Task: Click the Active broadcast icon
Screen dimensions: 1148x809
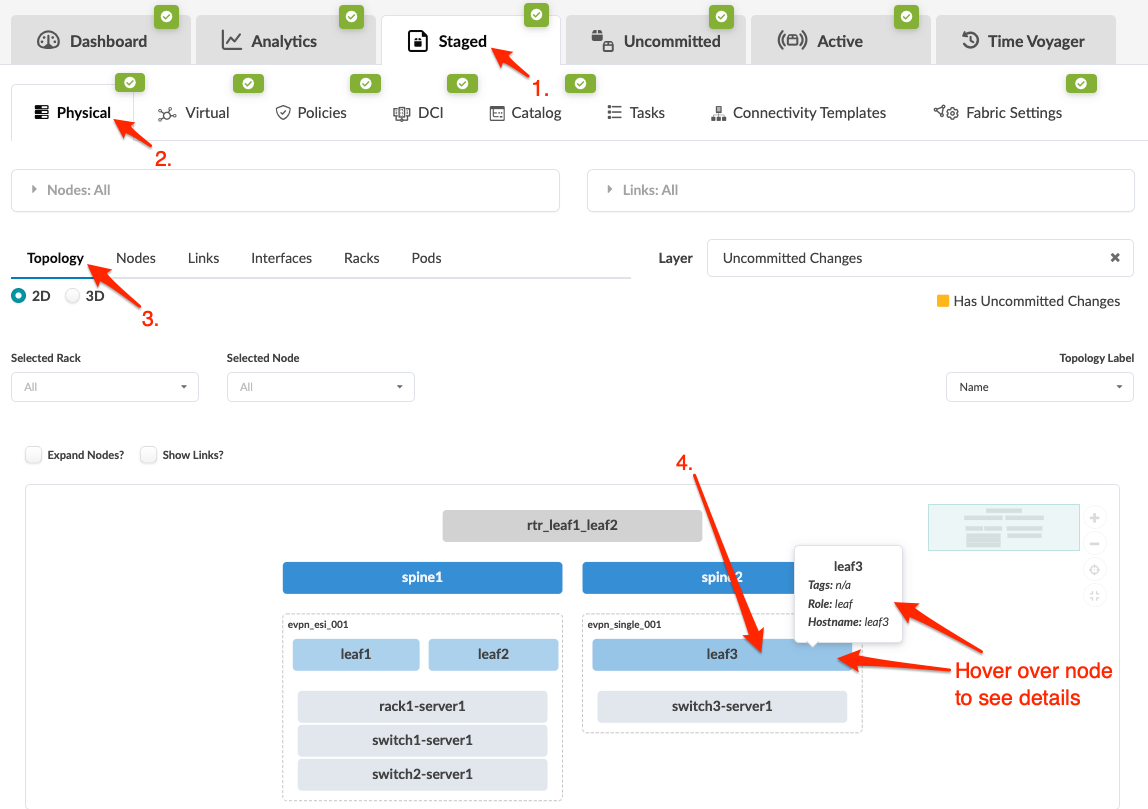Action: 792,40
